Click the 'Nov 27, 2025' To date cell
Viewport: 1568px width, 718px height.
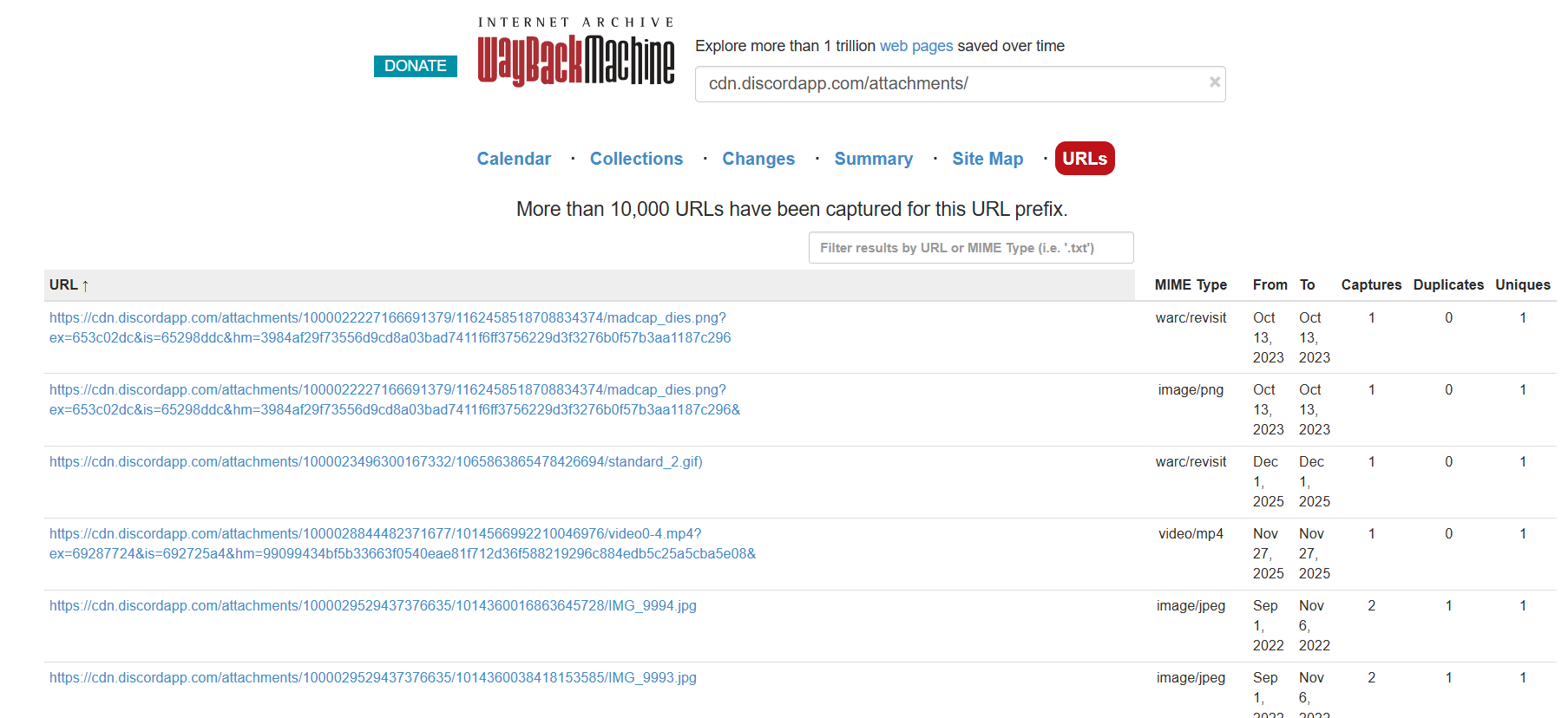pyautogui.click(x=1314, y=554)
